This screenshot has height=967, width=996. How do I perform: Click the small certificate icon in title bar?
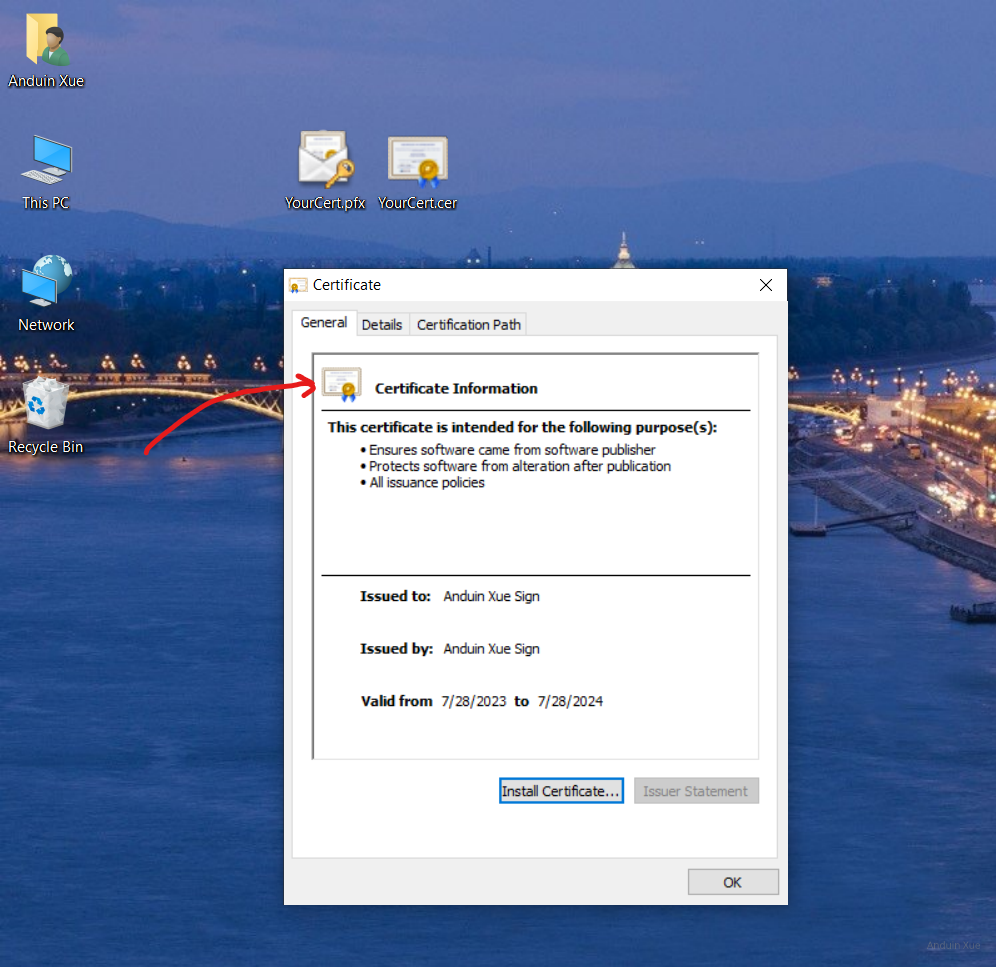click(x=298, y=285)
